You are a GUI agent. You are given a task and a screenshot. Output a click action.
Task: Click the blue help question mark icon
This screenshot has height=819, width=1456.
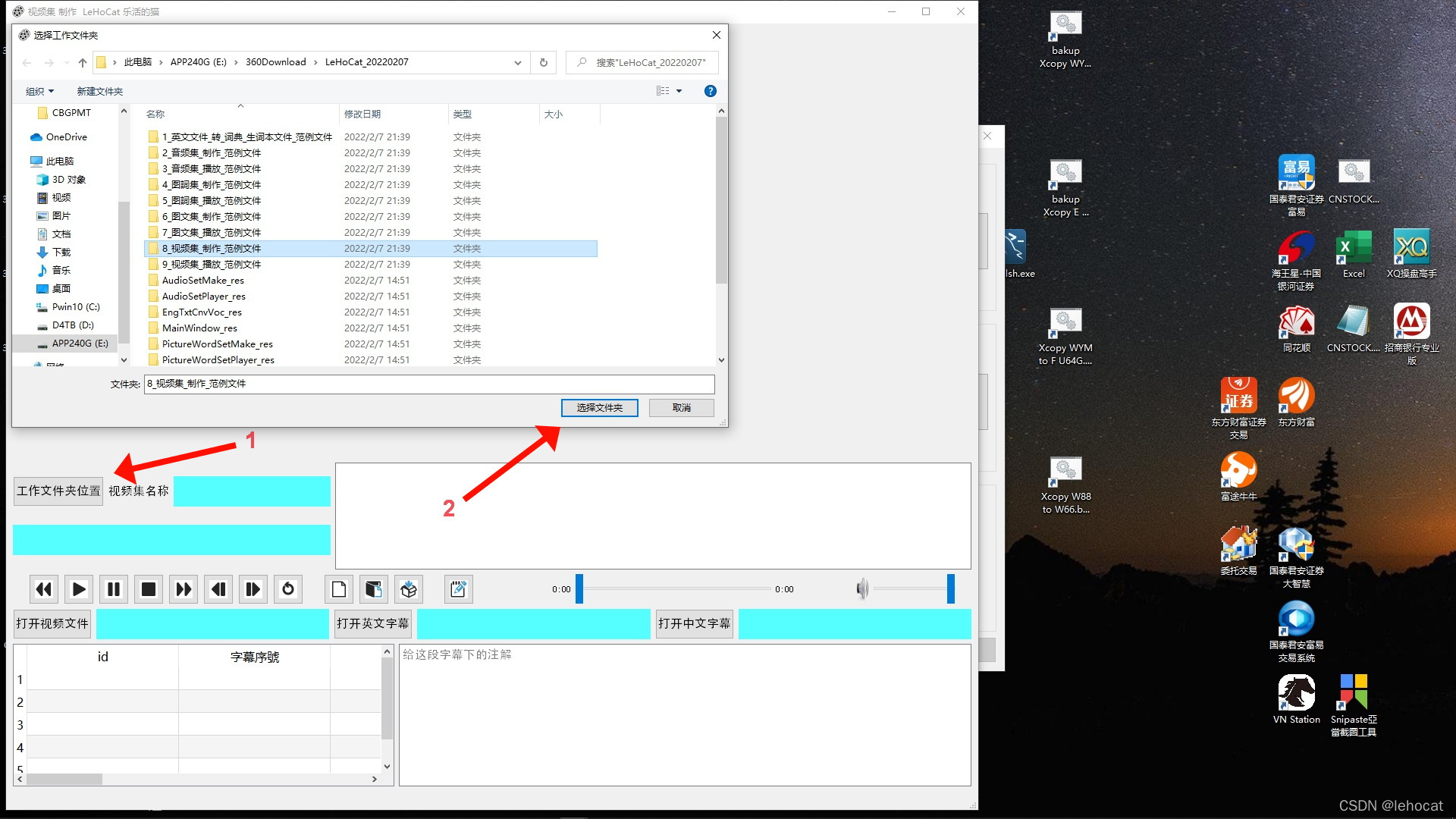pyautogui.click(x=710, y=91)
